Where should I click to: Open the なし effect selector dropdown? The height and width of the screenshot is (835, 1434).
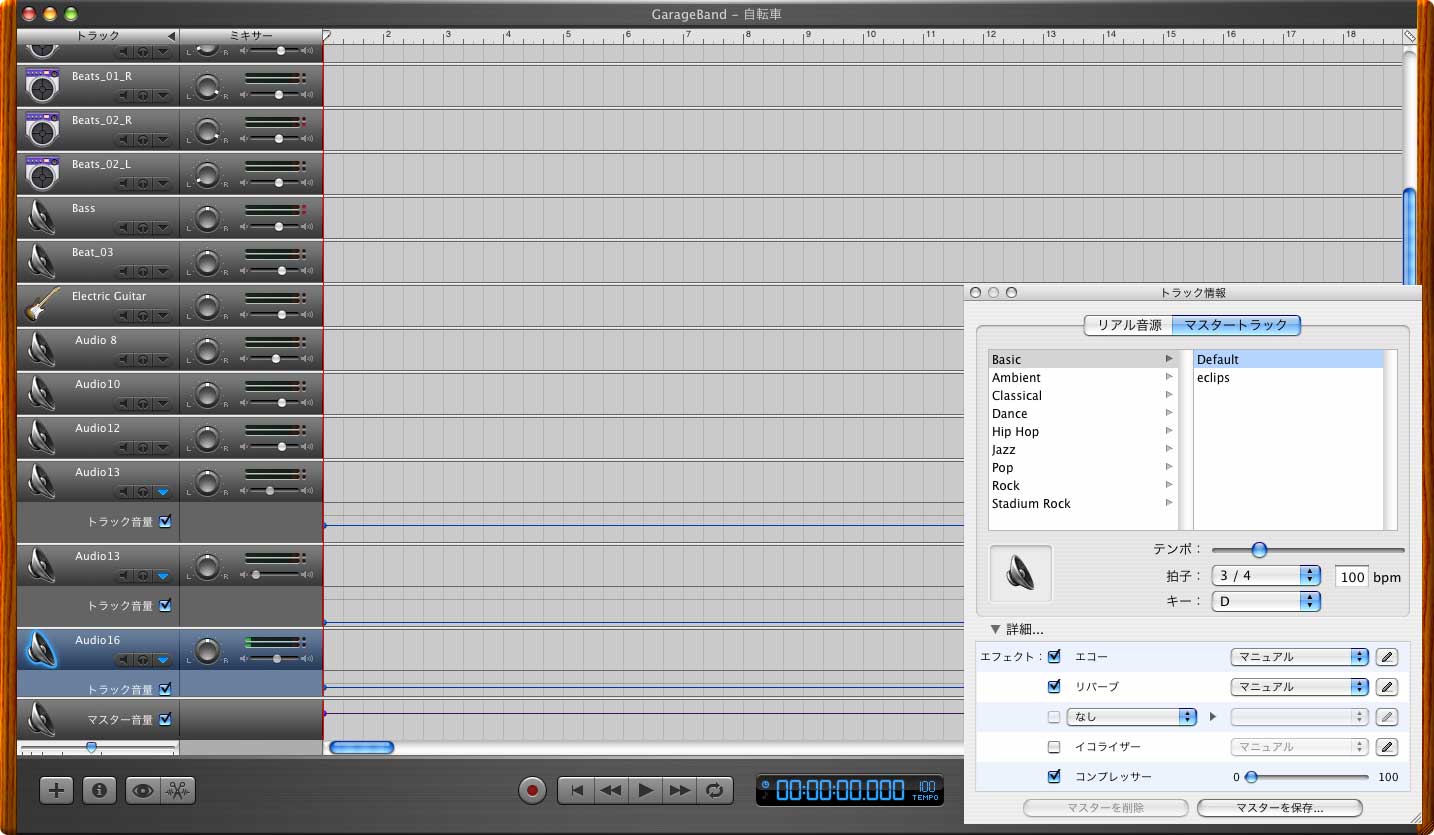(1132, 717)
